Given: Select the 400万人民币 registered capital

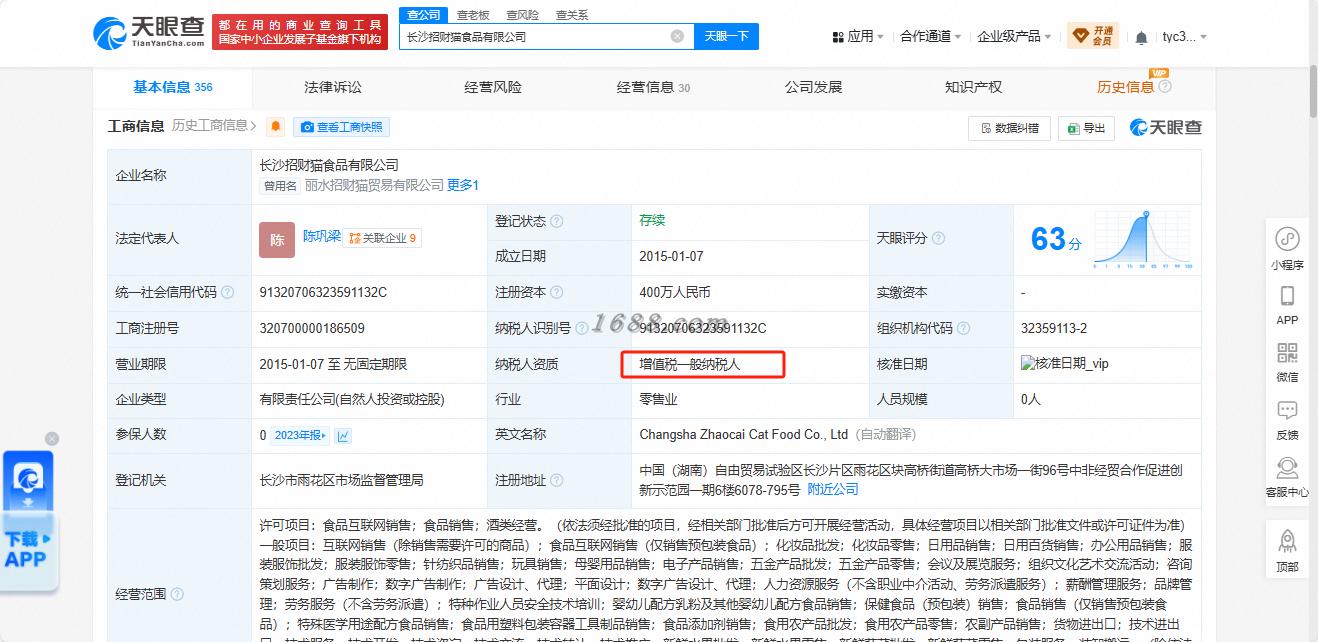Looking at the screenshot, I should tap(675, 293).
